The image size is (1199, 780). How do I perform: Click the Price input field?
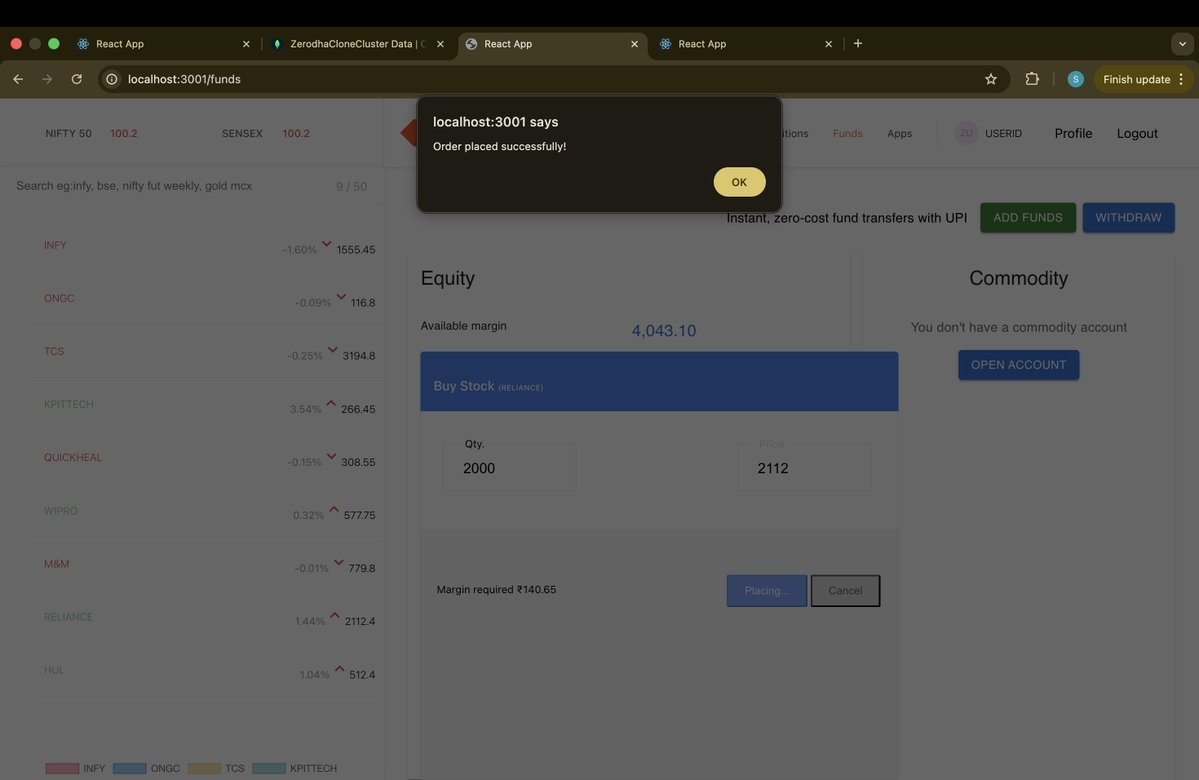click(804, 467)
